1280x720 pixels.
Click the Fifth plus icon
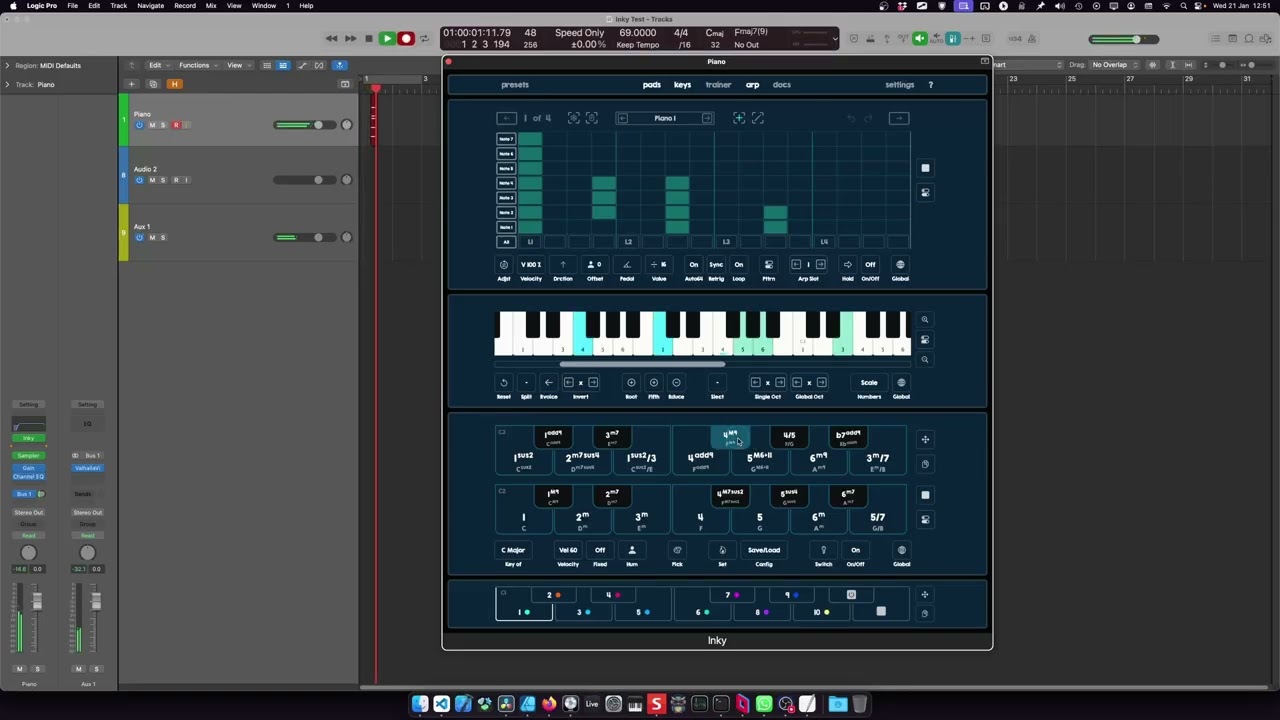(x=654, y=383)
